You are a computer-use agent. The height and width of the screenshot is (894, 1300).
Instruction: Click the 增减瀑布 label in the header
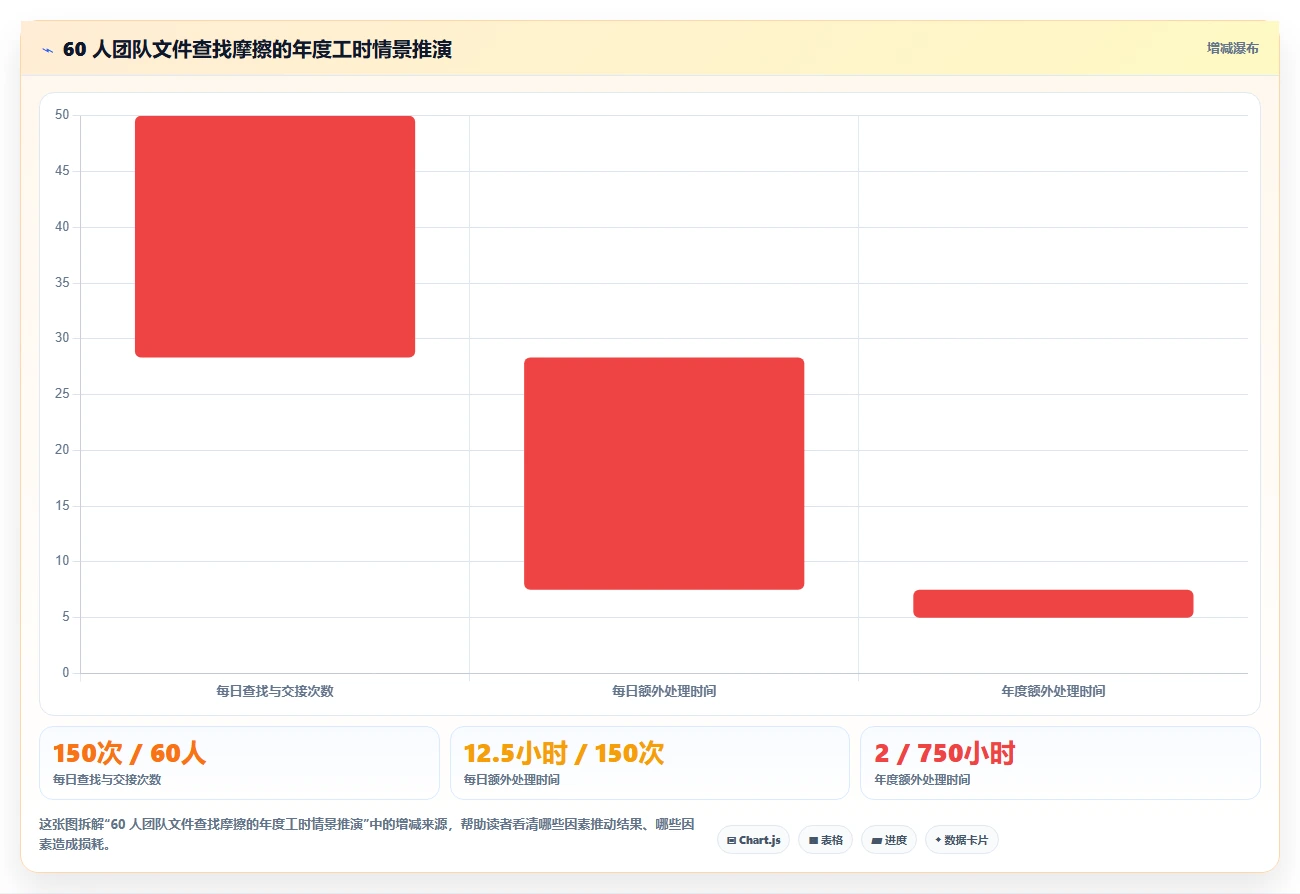coord(1232,48)
